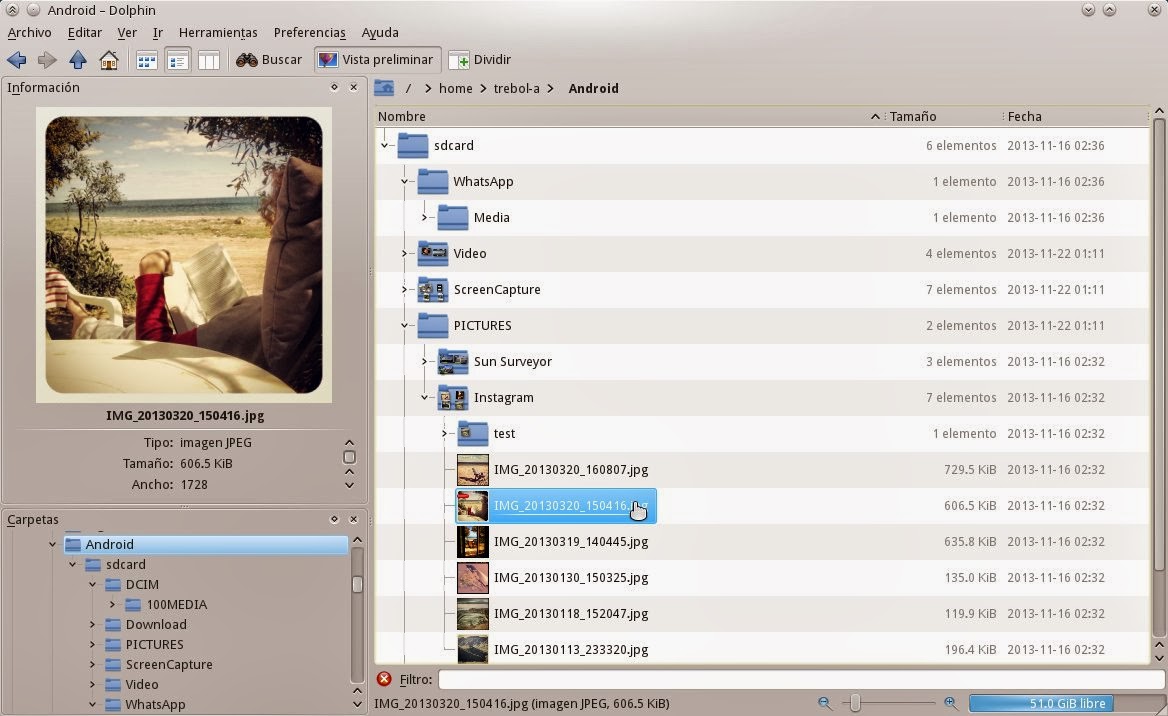
Task: Open the Archivo menu
Action: 30,33
